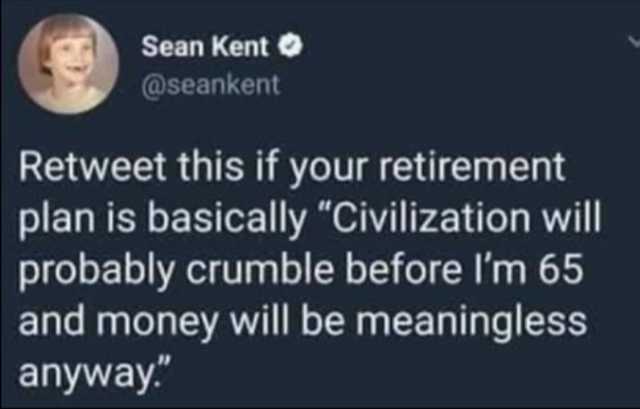640x409 pixels.
Task: Expand the tweet options chevron menu
Action: click(x=634, y=40)
